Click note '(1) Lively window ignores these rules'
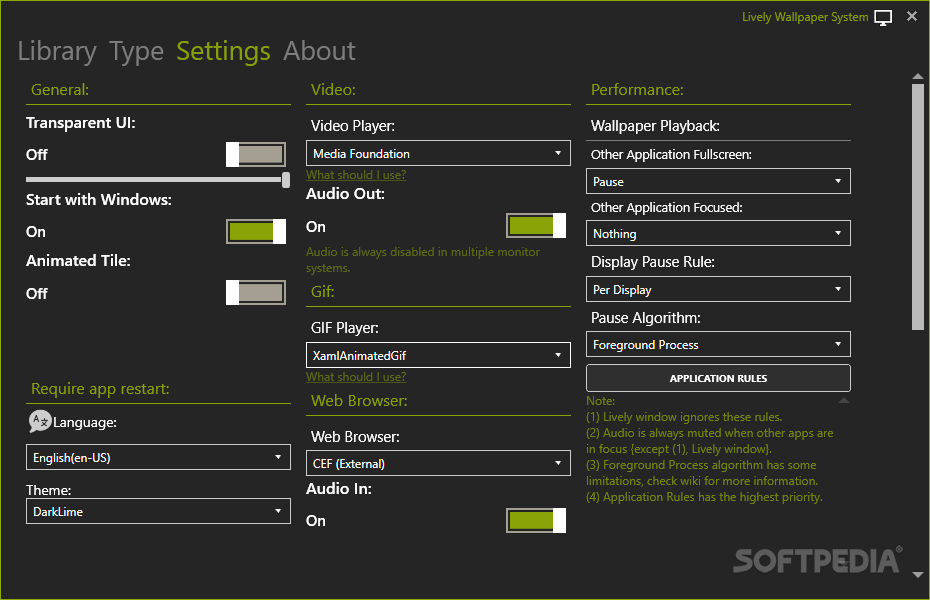Screen dimensions: 930x600 coord(684,417)
